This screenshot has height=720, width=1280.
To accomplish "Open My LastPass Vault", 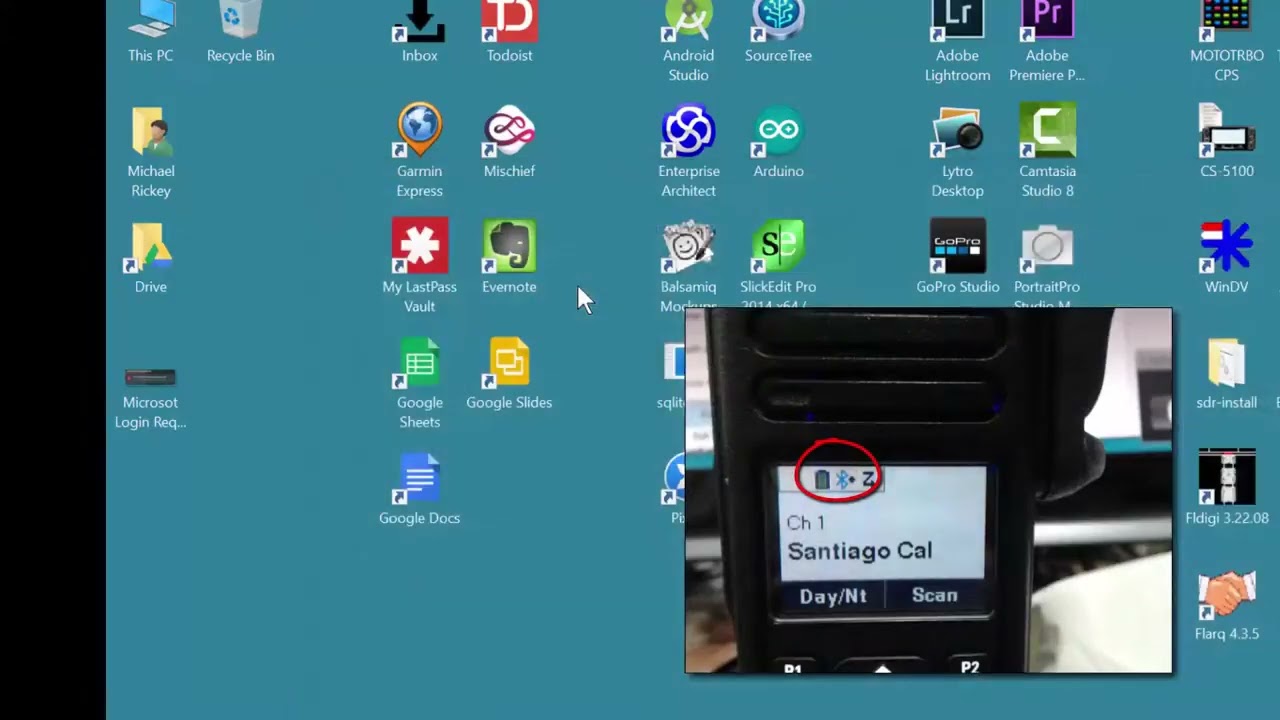I will pos(419,266).
